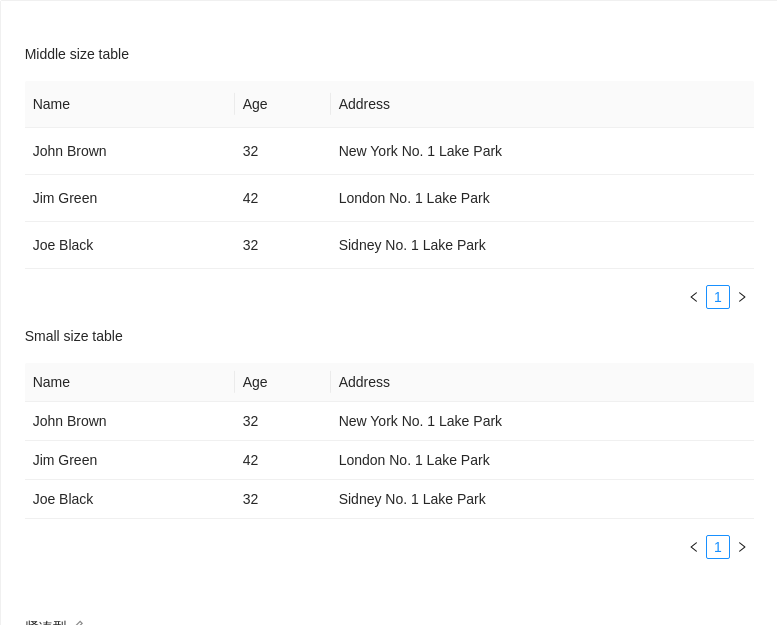
Task: Click the Address column header in middle size table
Action: coord(364,104)
